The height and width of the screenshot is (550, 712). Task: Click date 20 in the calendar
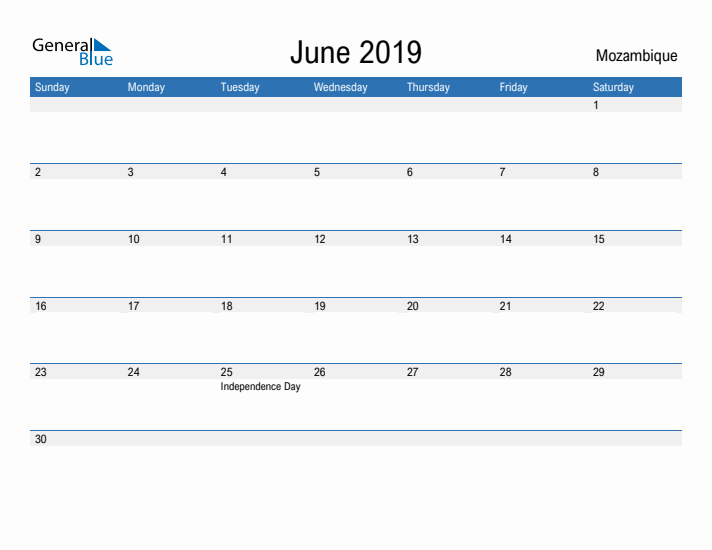[x=413, y=306]
